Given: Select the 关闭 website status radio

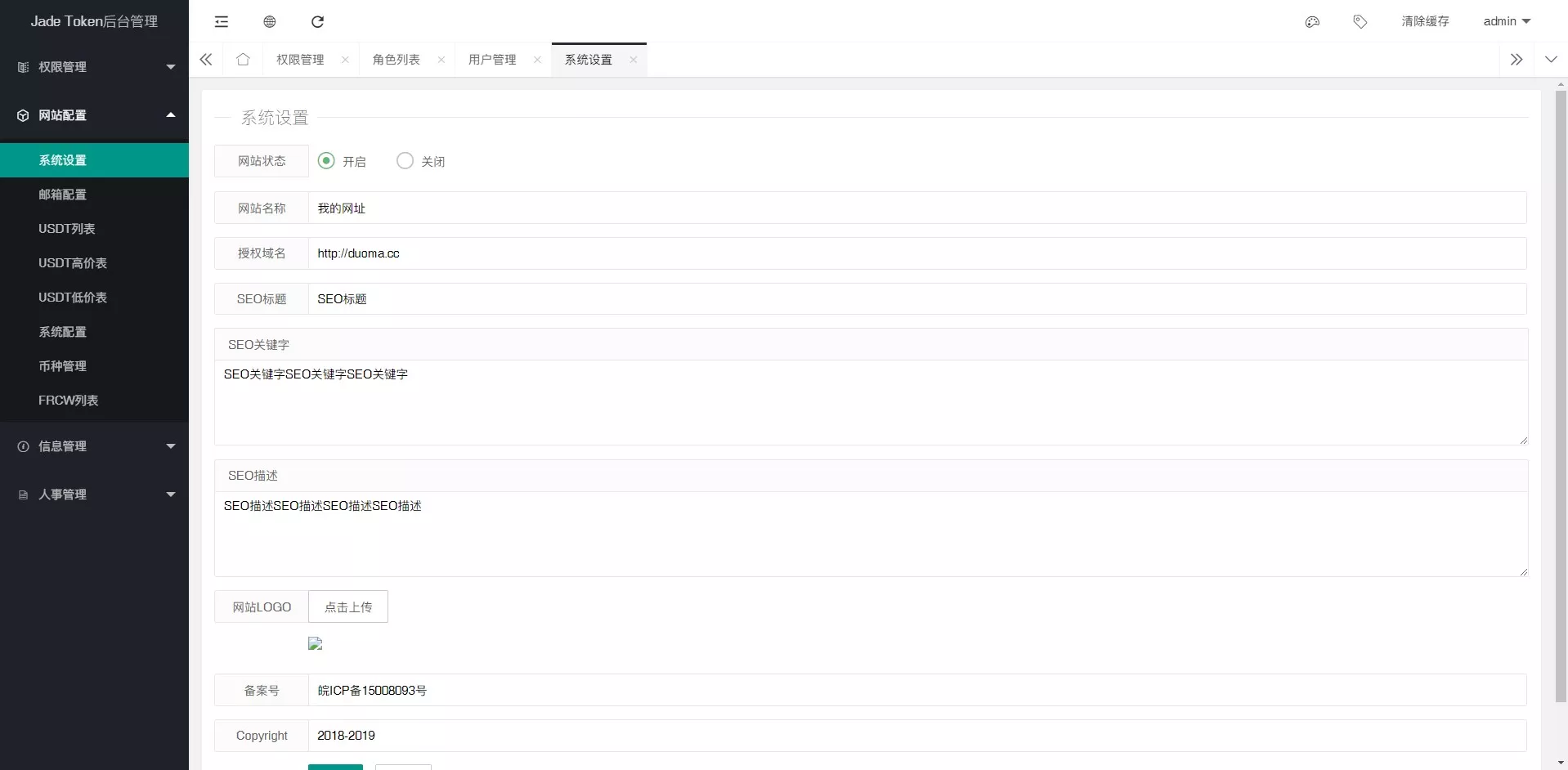Looking at the screenshot, I should [x=405, y=161].
